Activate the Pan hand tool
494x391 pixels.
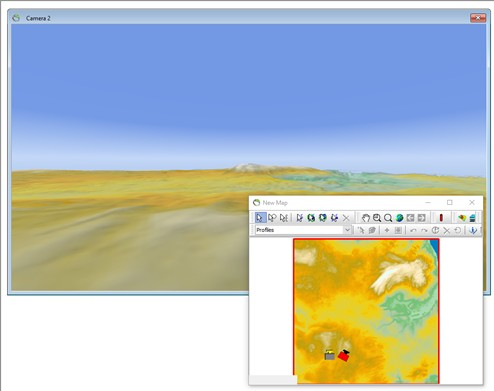click(366, 218)
